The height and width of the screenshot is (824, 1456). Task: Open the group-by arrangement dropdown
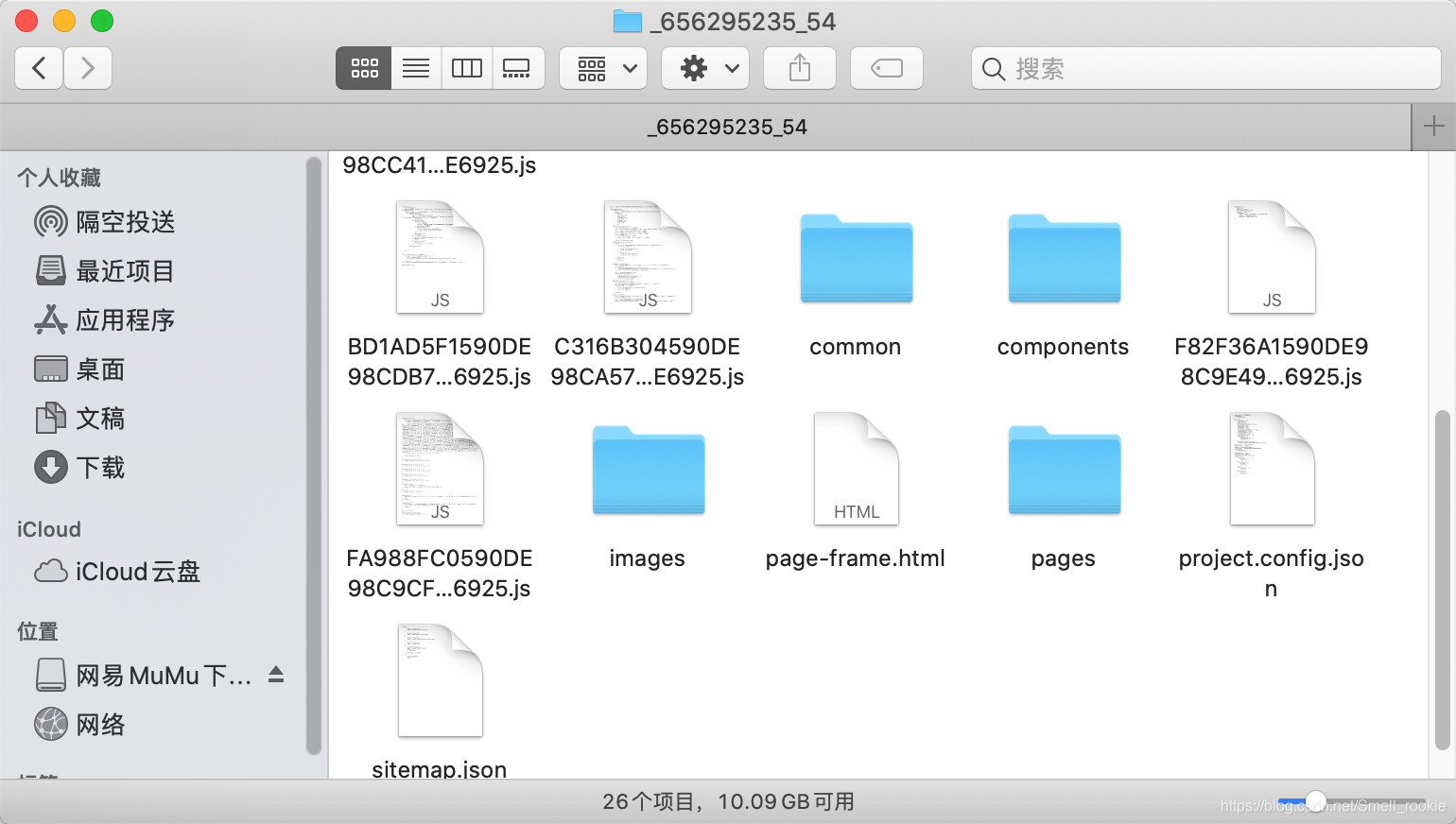[603, 68]
